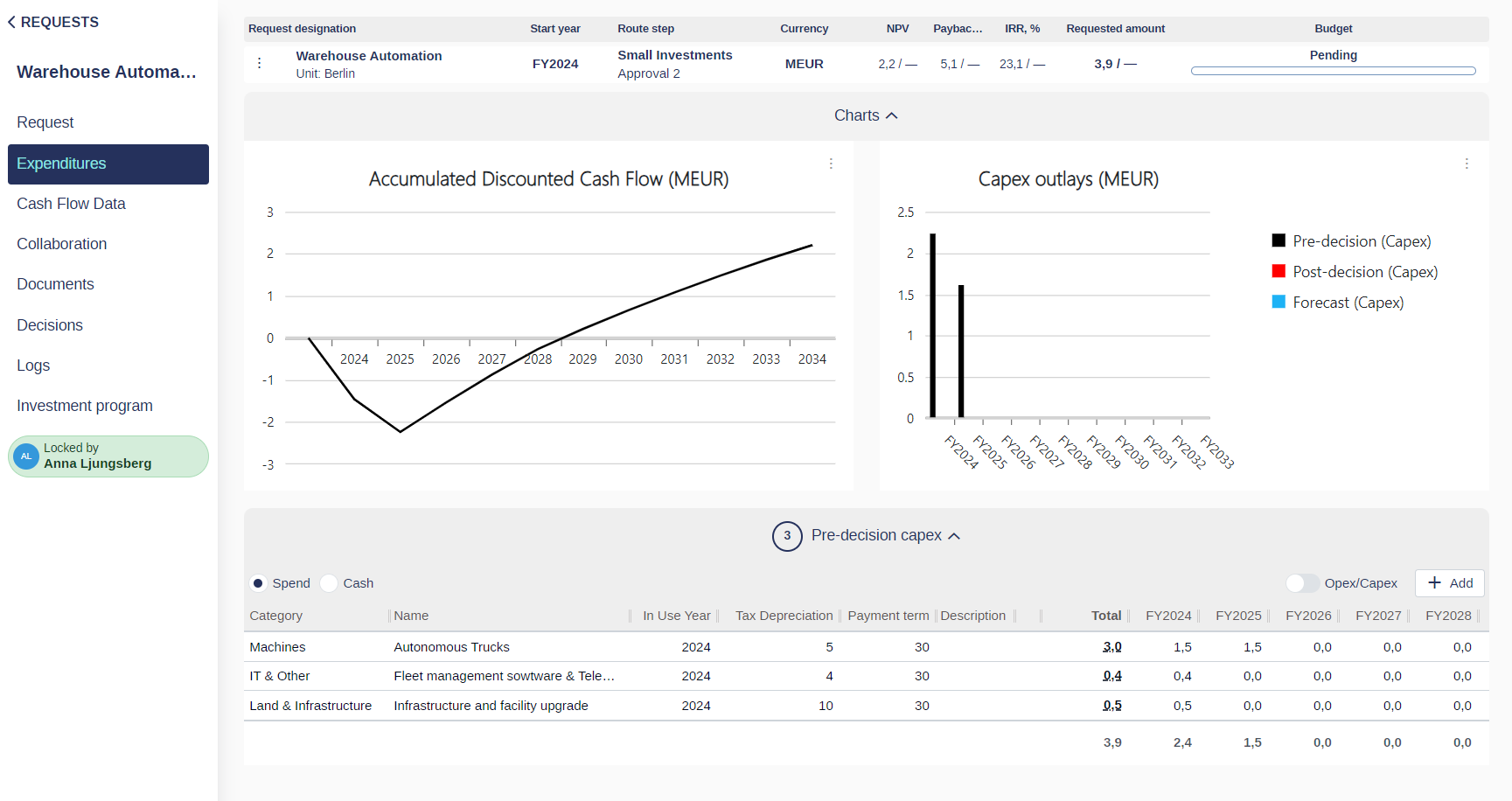
Task: Click the Tax Depreciation column header
Action: point(784,616)
